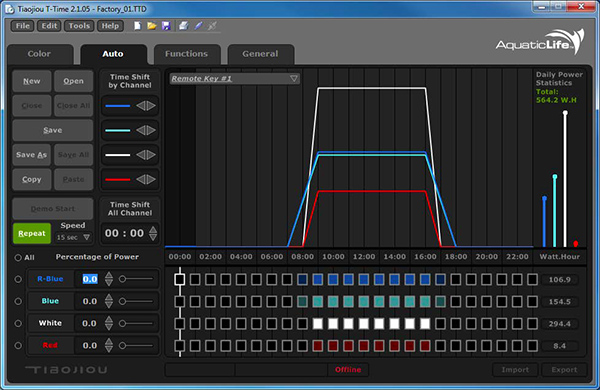Click the grayed plug connection toolbar icon
This screenshot has width=600, height=390.
(212, 26)
